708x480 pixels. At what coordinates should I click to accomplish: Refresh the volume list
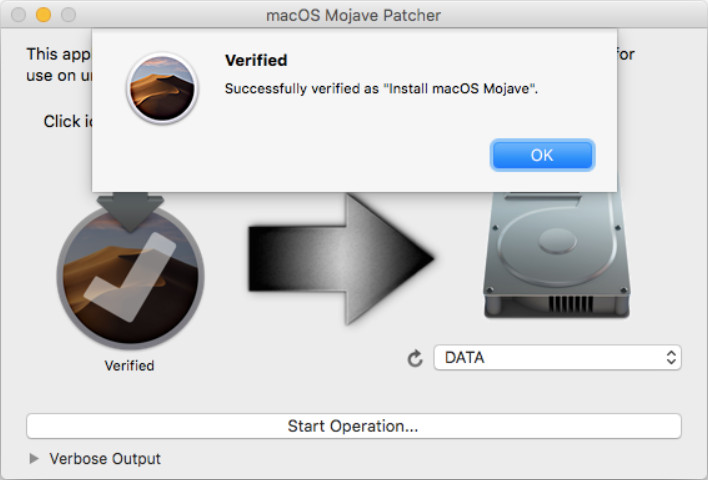tap(415, 359)
